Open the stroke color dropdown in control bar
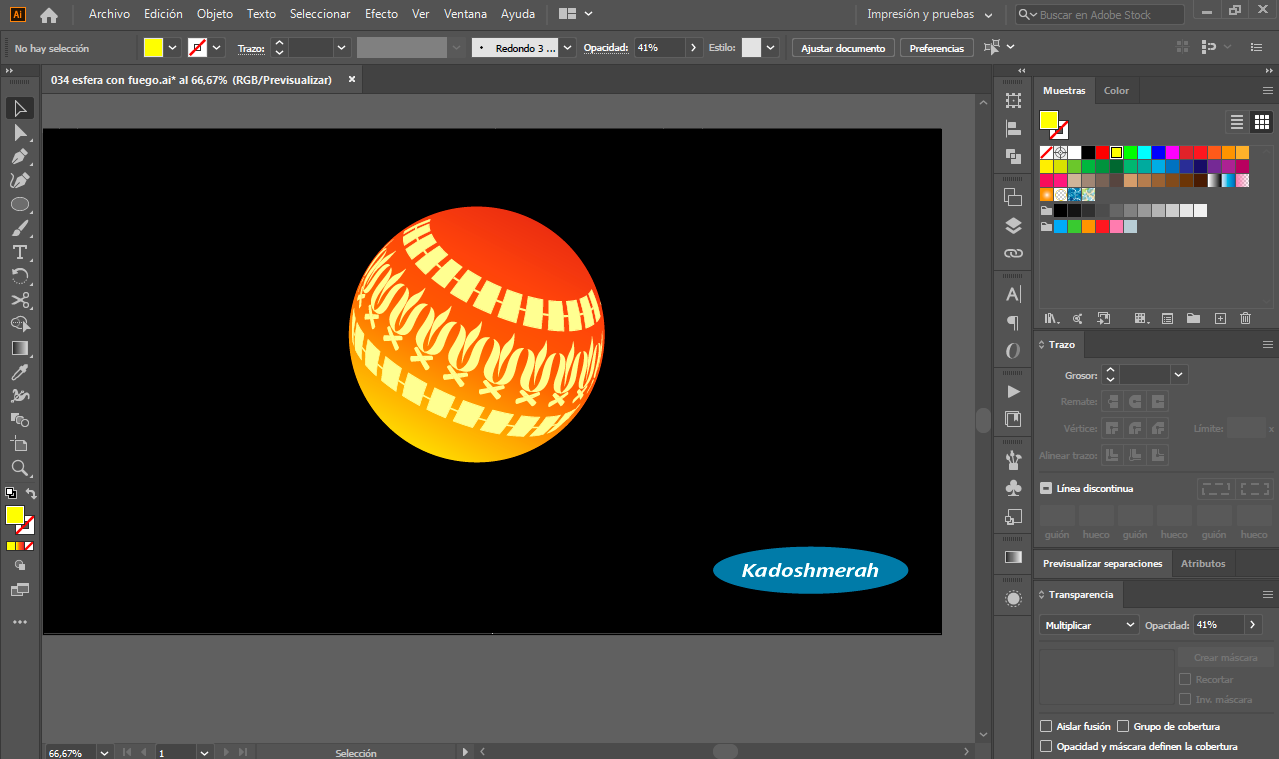1279x759 pixels. [x=217, y=48]
